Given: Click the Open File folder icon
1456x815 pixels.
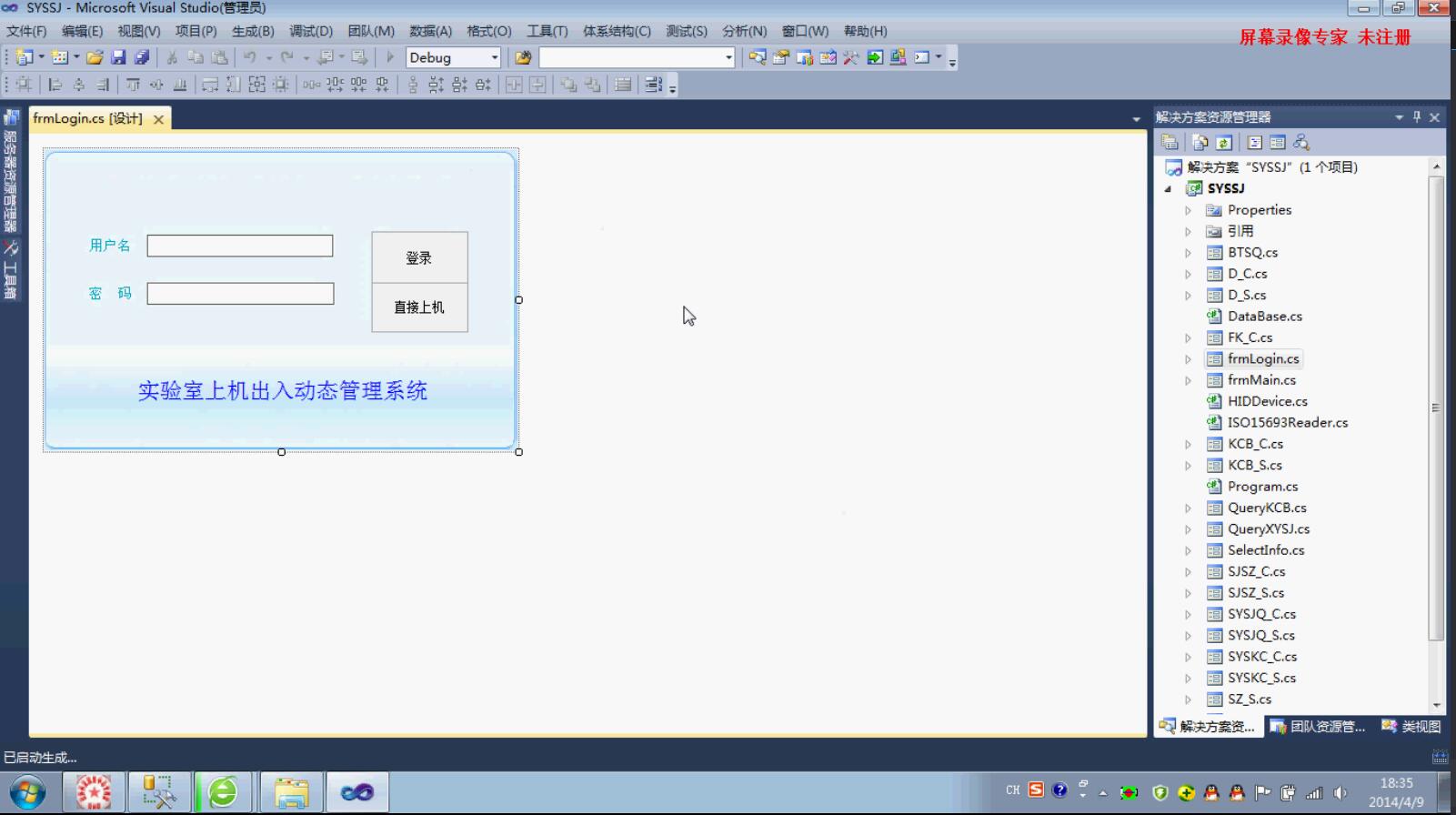Looking at the screenshot, I should tap(95, 57).
